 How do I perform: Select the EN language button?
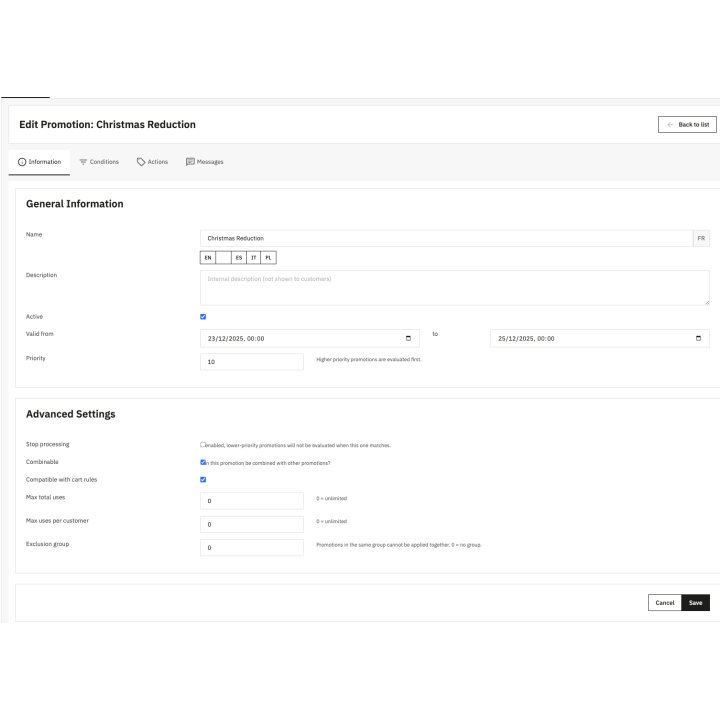click(x=208, y=257)
